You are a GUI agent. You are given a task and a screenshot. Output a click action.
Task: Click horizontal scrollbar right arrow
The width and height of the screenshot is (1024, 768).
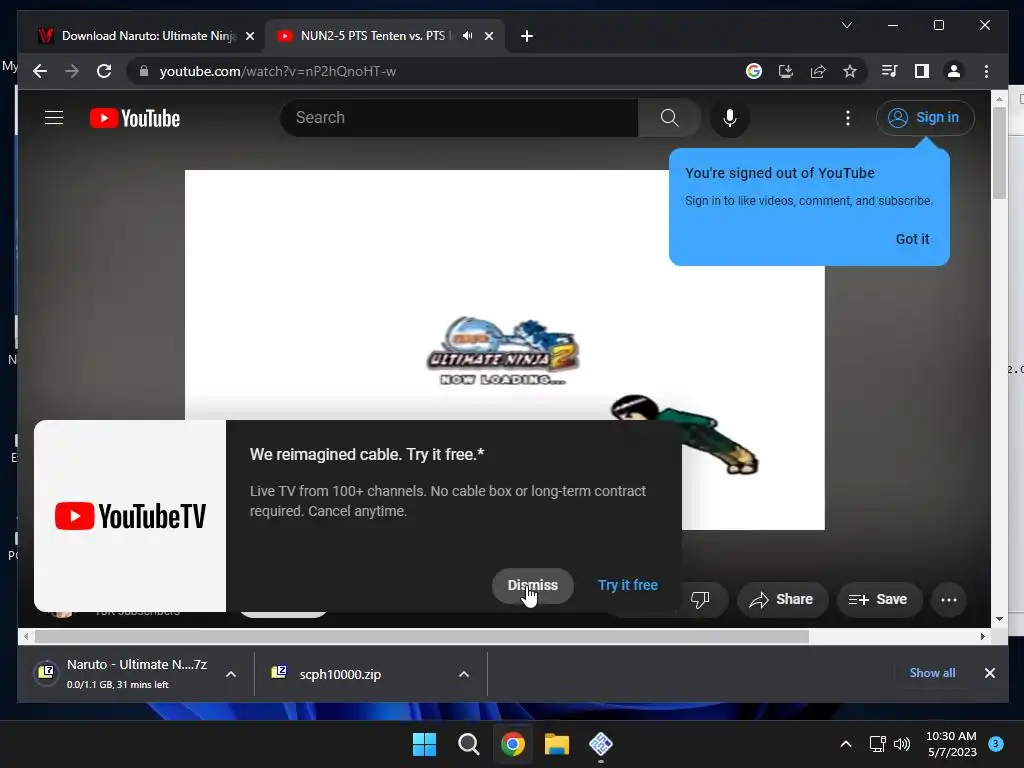click(x=983, y=636)
